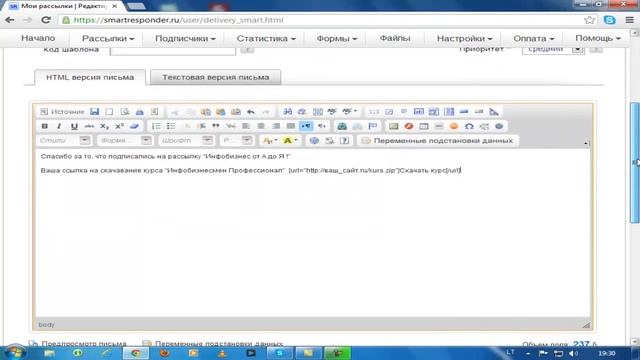Viewport: 640px width, 360px height.
Task: Click the Insert Flash icon
Action: (409, 126)
